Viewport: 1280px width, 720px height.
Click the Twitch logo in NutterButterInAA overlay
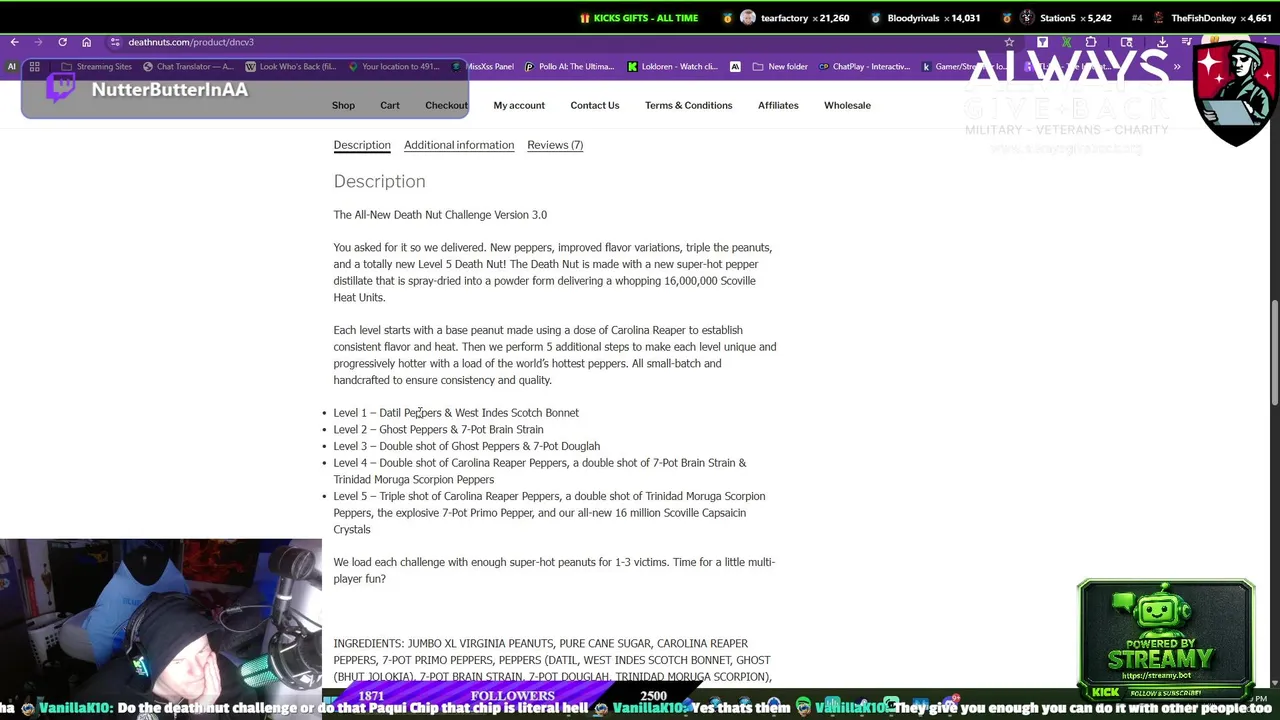tap(61, 89)
